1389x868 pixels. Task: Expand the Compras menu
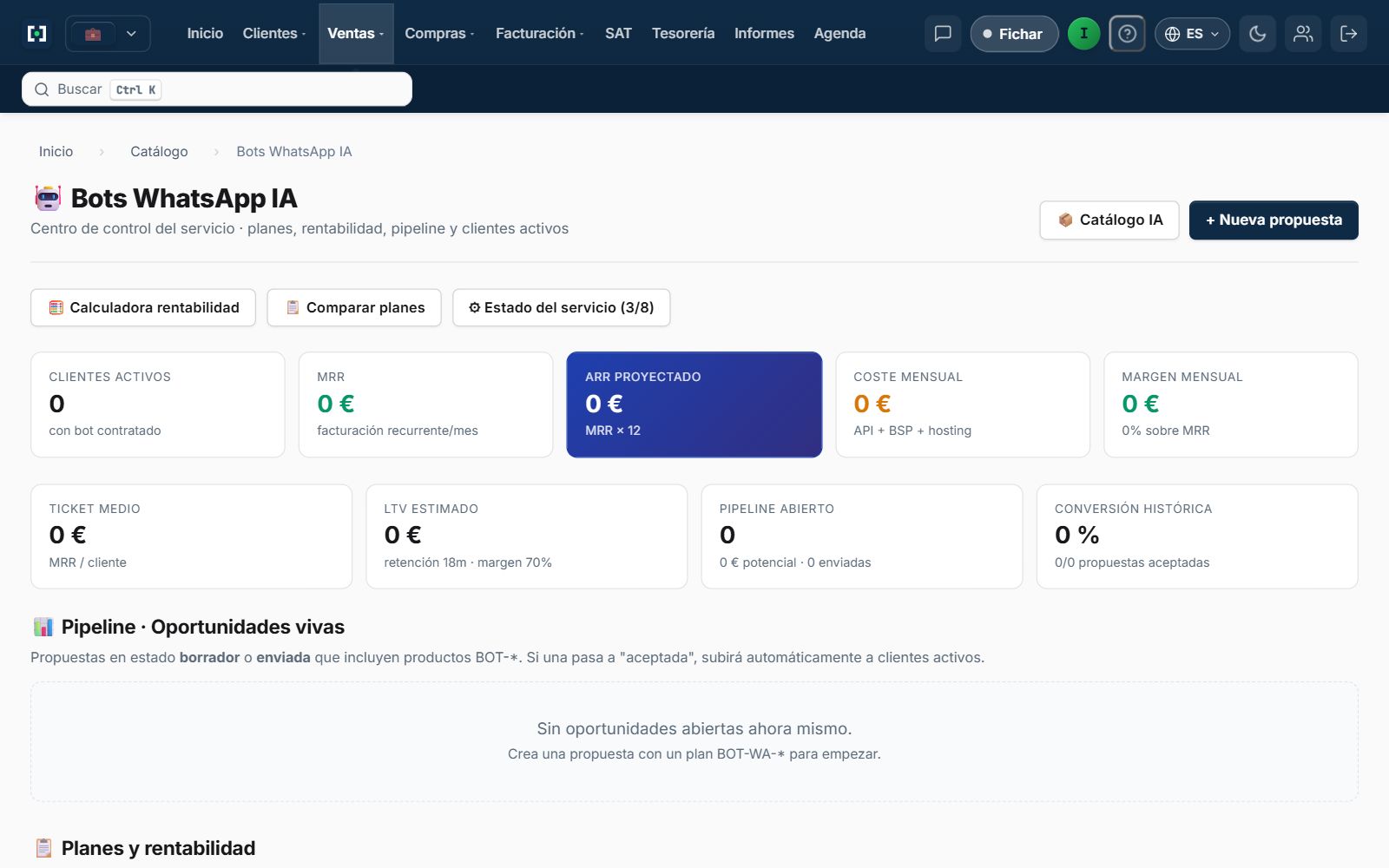[439, 34]
